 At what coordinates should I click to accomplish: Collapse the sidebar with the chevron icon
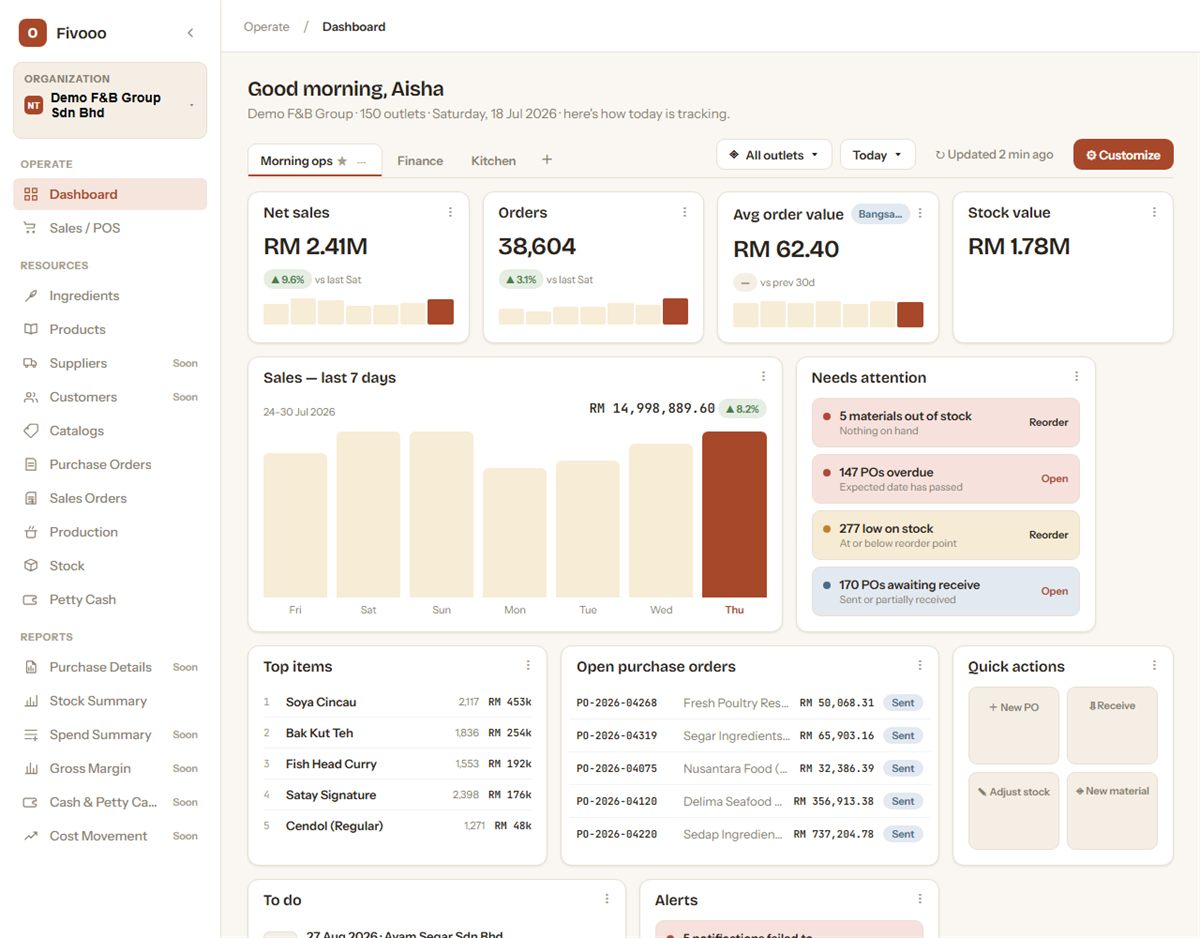(x=190, y=33)
